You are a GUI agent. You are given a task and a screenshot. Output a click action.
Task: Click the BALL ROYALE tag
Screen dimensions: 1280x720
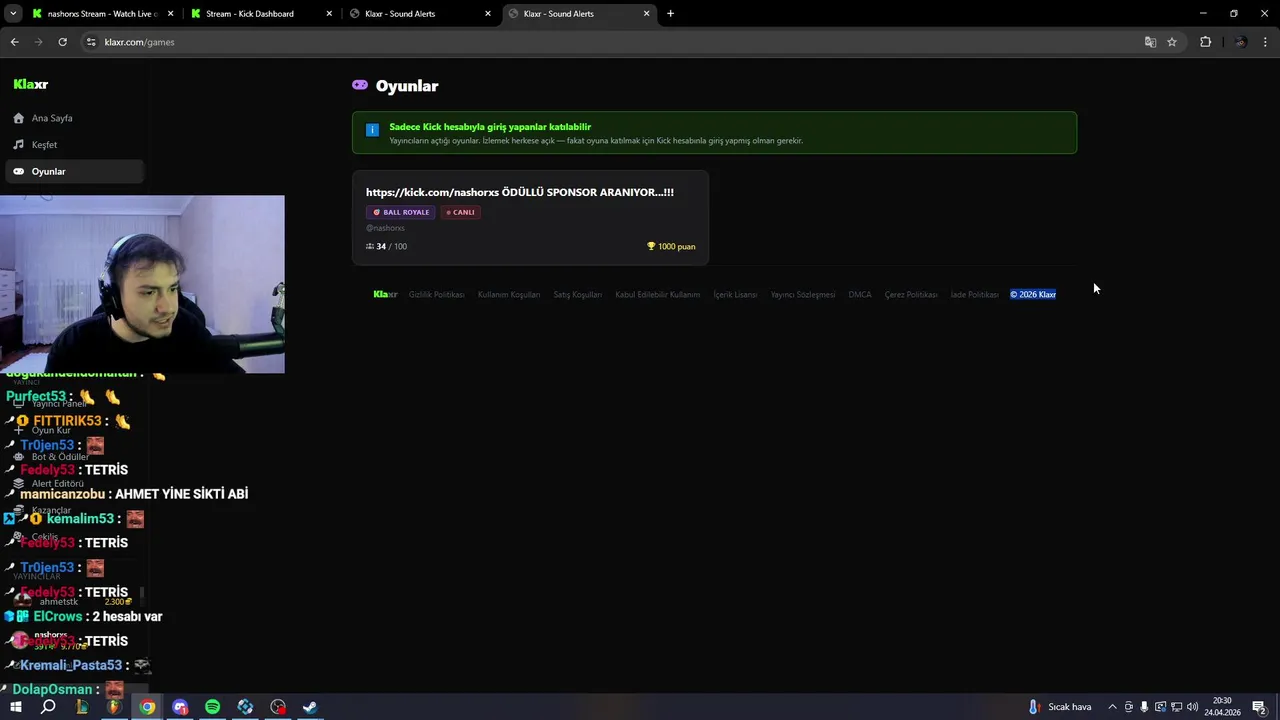point(401,212)
